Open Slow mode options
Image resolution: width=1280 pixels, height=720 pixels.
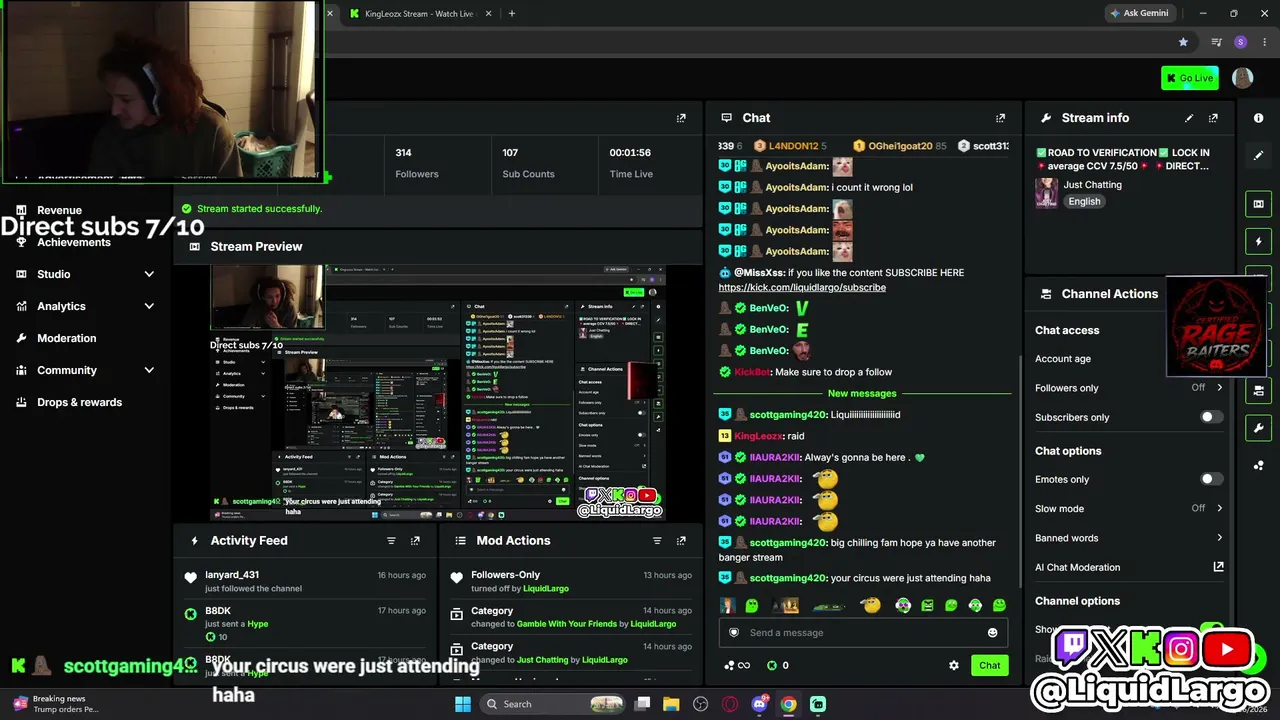point(1129,509)
